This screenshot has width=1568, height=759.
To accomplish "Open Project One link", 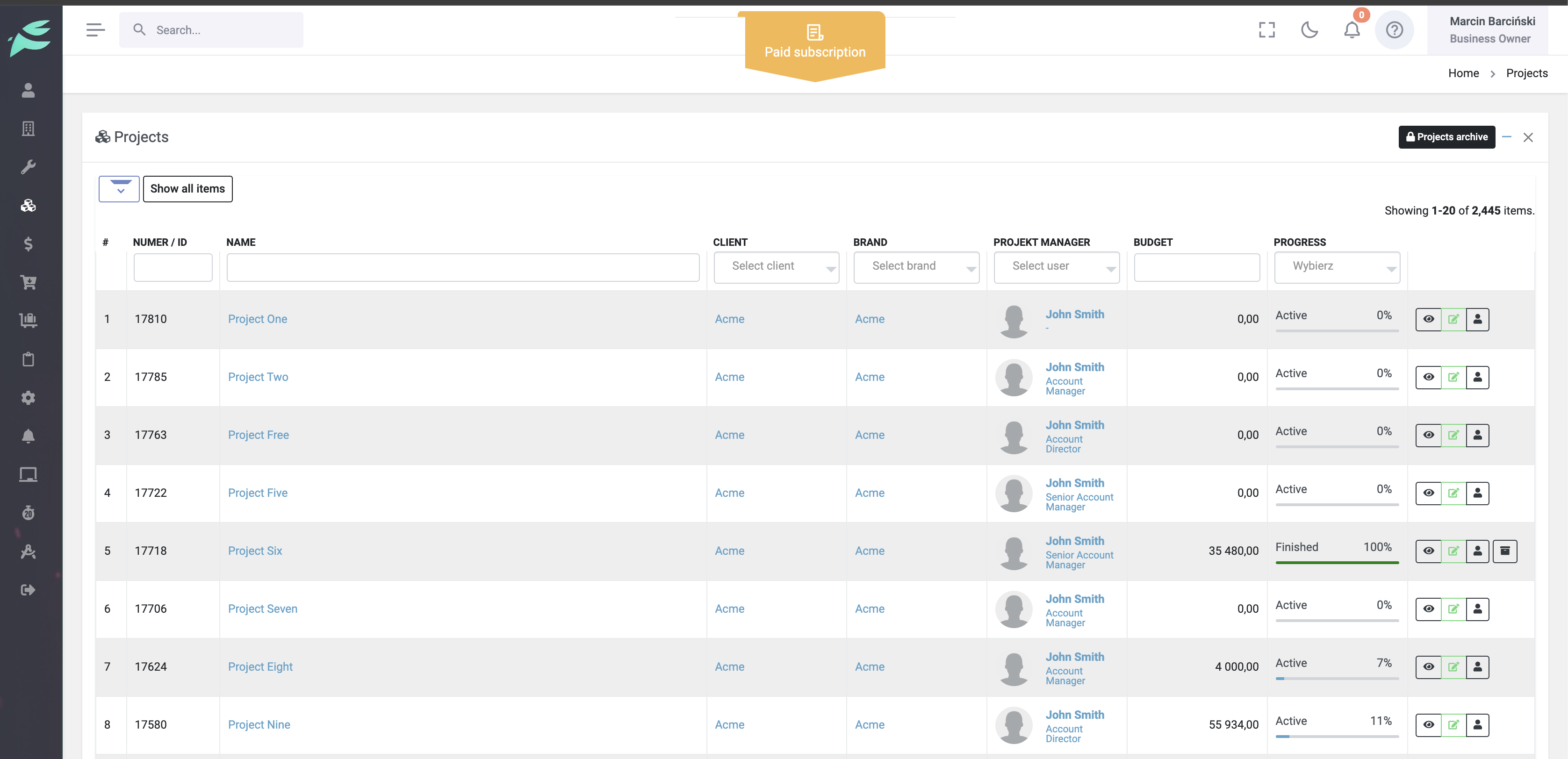I will (258, 319).
